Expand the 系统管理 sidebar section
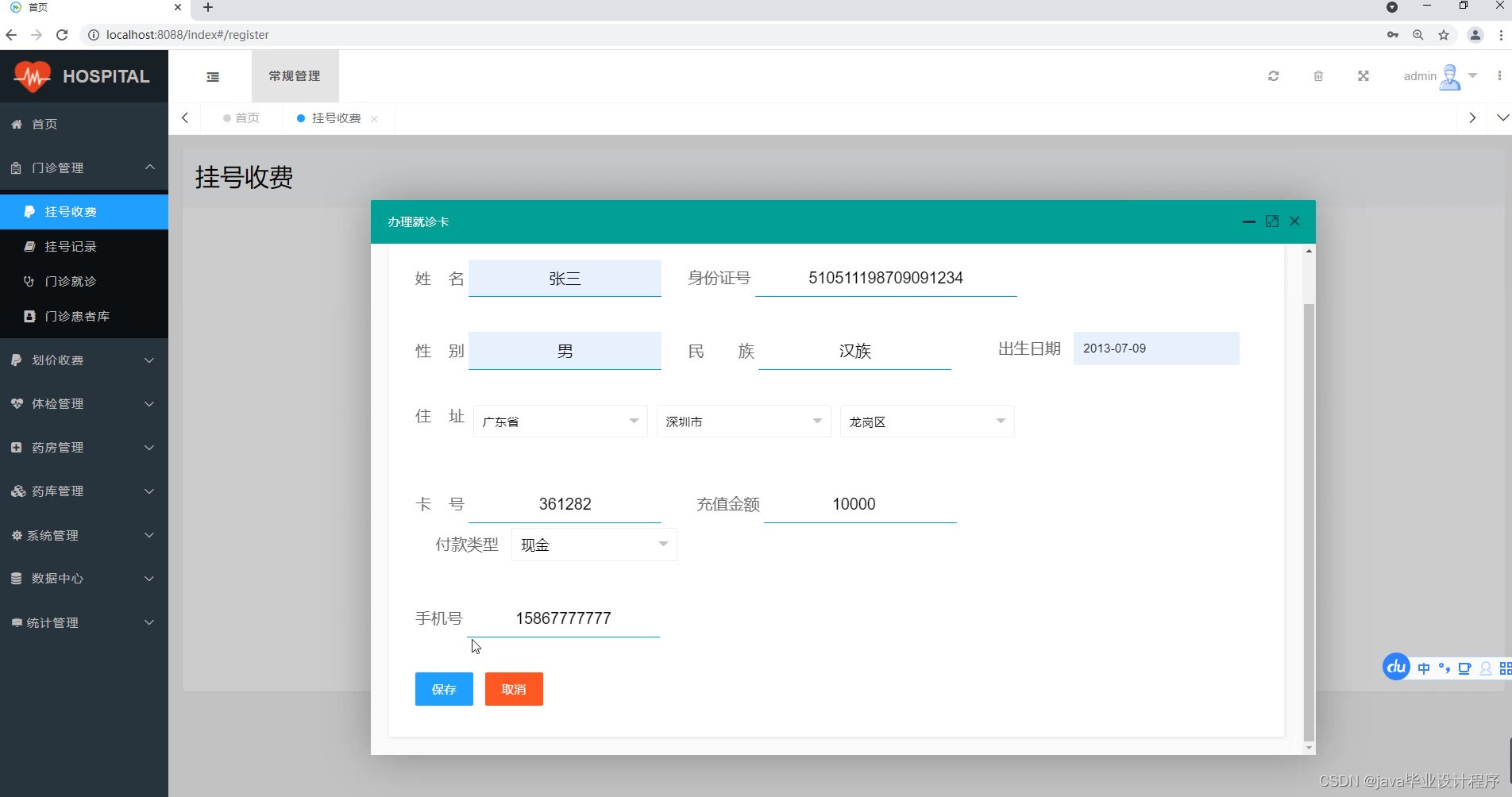Image resolution: width=1512 pixels, height=797 pixels. [84, 536]
